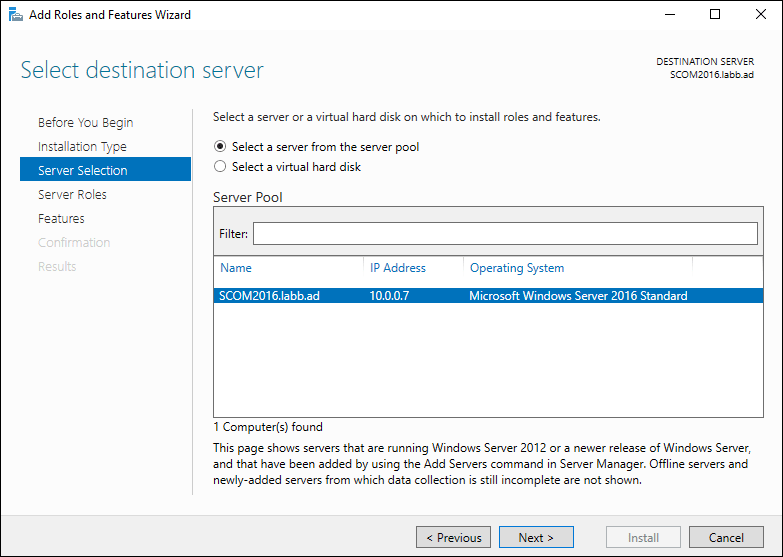This screenshot has height=557, width=783.
Task: Jump to the Features step
Action: tap(61, 218)
